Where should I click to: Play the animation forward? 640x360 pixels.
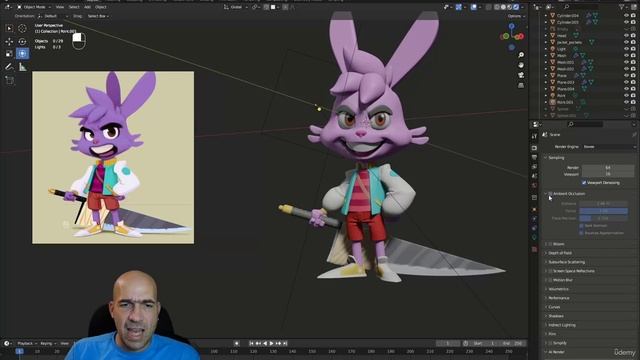point(272,343)
